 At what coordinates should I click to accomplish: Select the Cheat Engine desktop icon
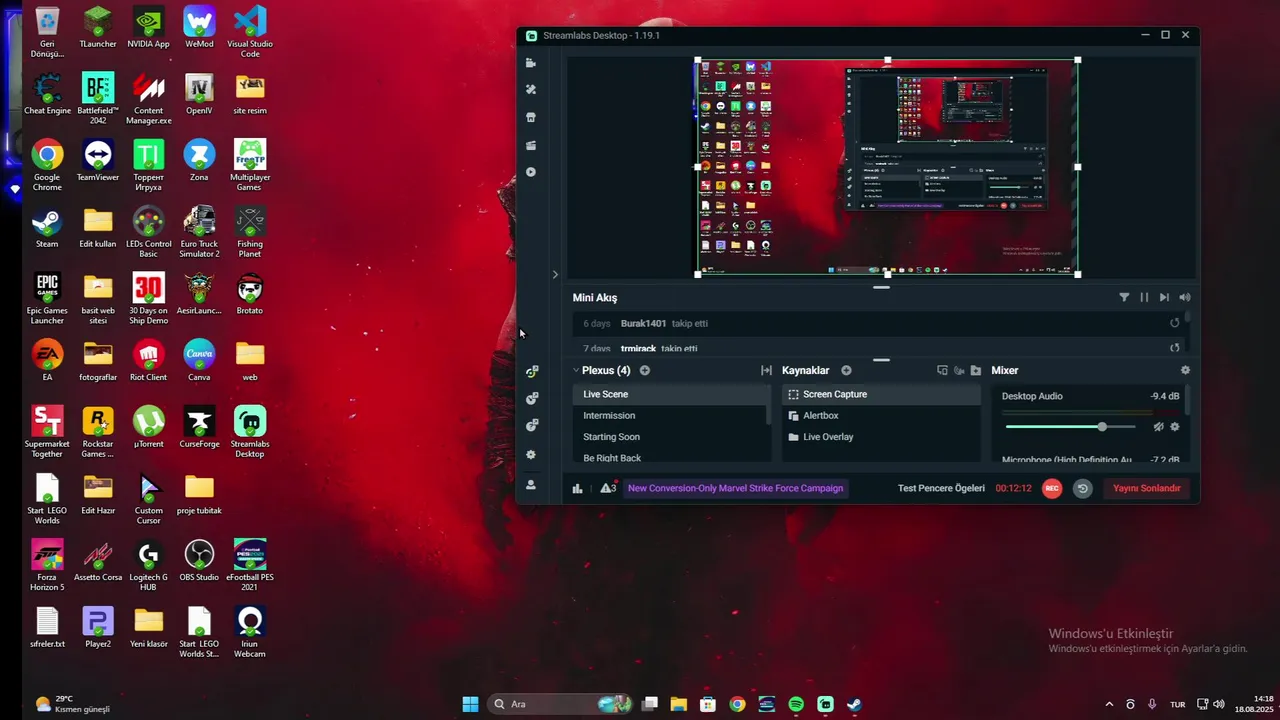point(47,95)
